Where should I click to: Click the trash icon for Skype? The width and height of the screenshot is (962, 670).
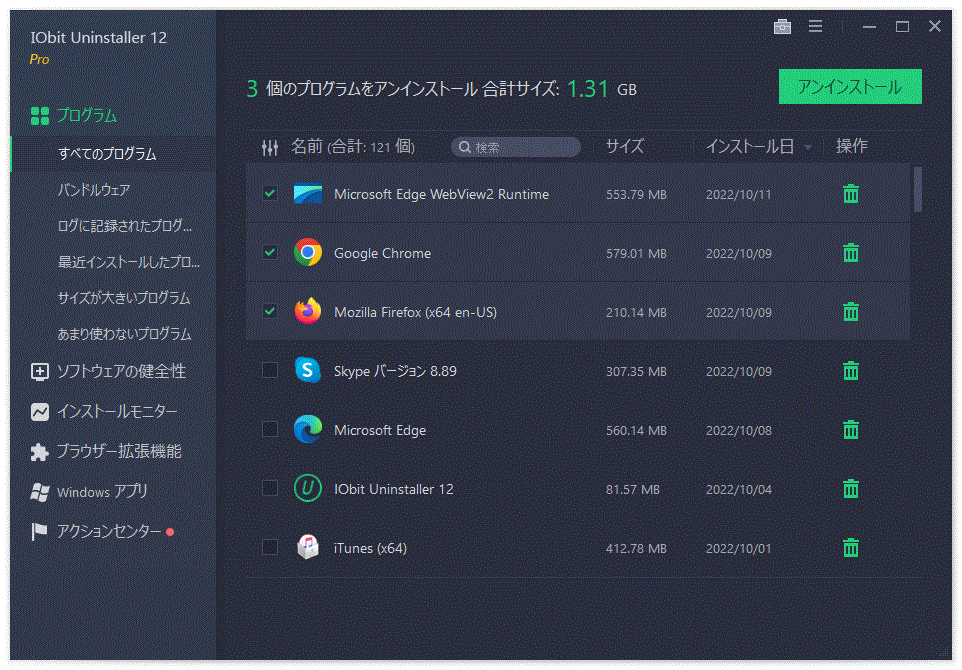point(850,371)
